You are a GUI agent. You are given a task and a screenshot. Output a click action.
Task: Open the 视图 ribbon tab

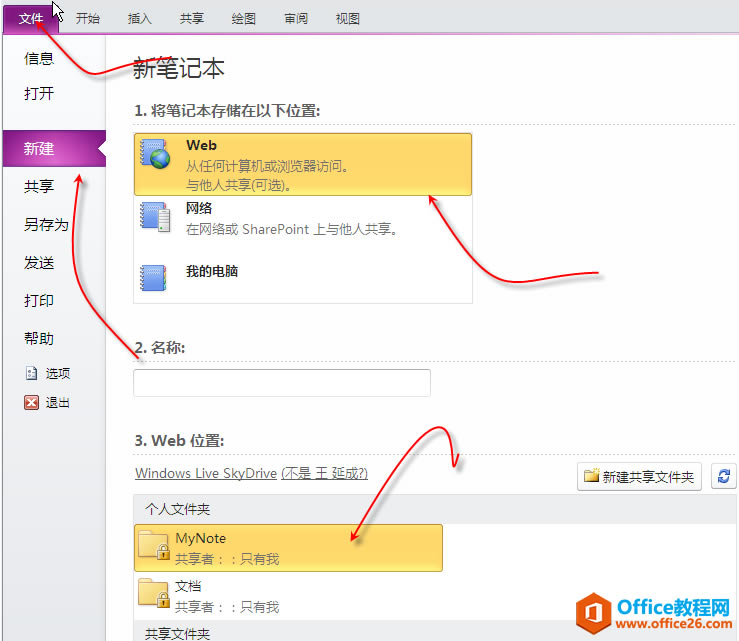348,19
